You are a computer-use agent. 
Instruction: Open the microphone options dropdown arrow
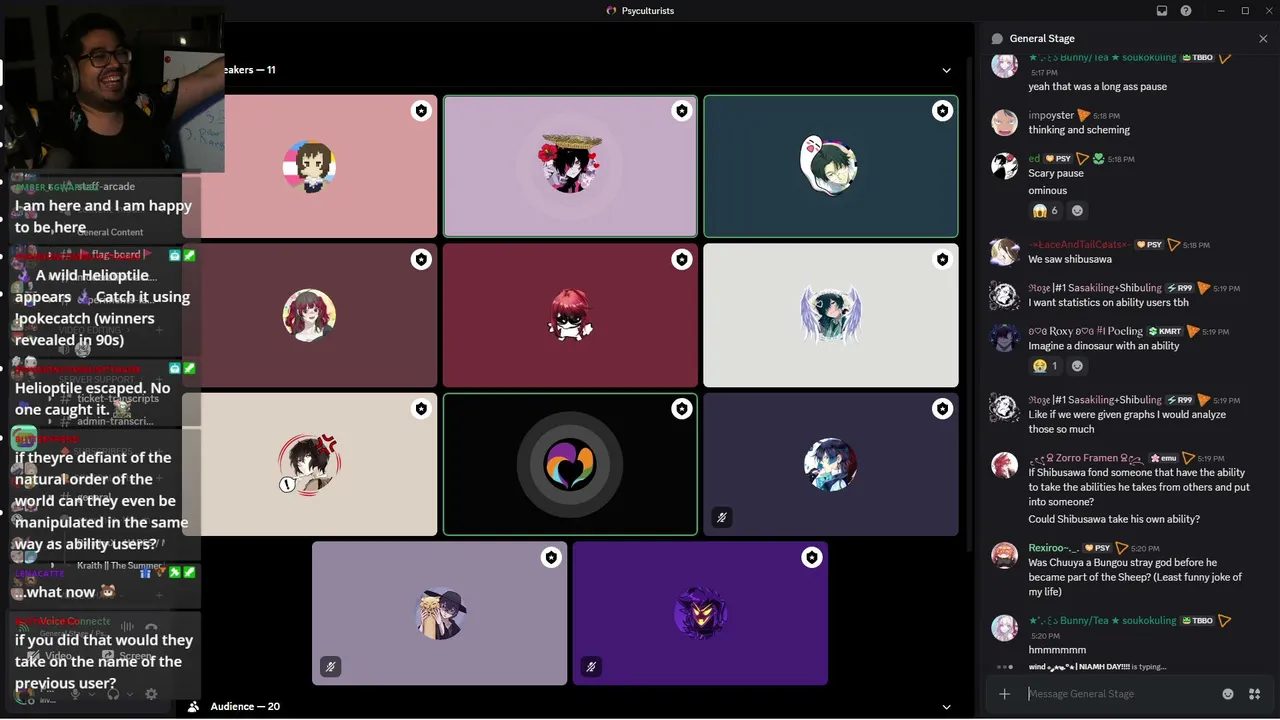(91, 694)
